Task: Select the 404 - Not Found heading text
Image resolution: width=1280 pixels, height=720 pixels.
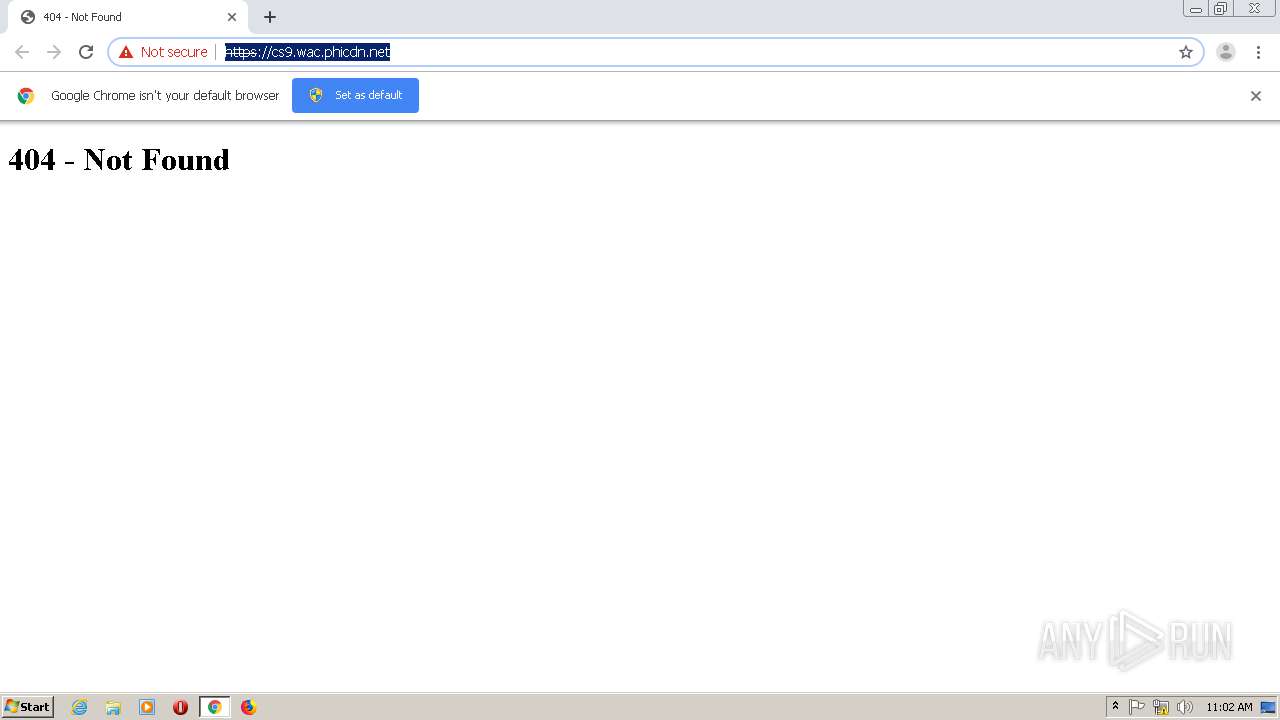Action: point(119,160)
